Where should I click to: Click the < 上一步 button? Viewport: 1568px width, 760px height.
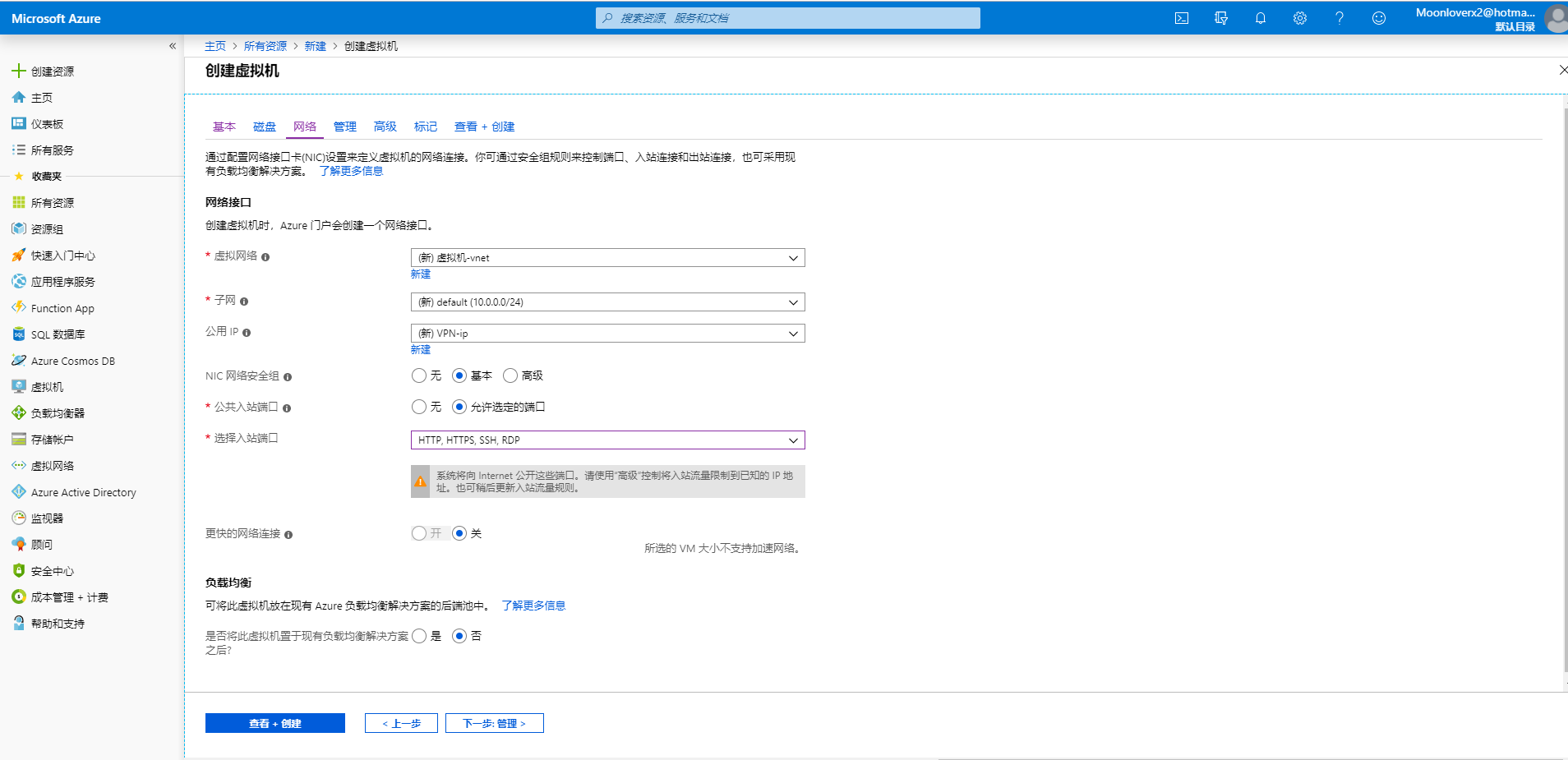click(x=401, y=723)
